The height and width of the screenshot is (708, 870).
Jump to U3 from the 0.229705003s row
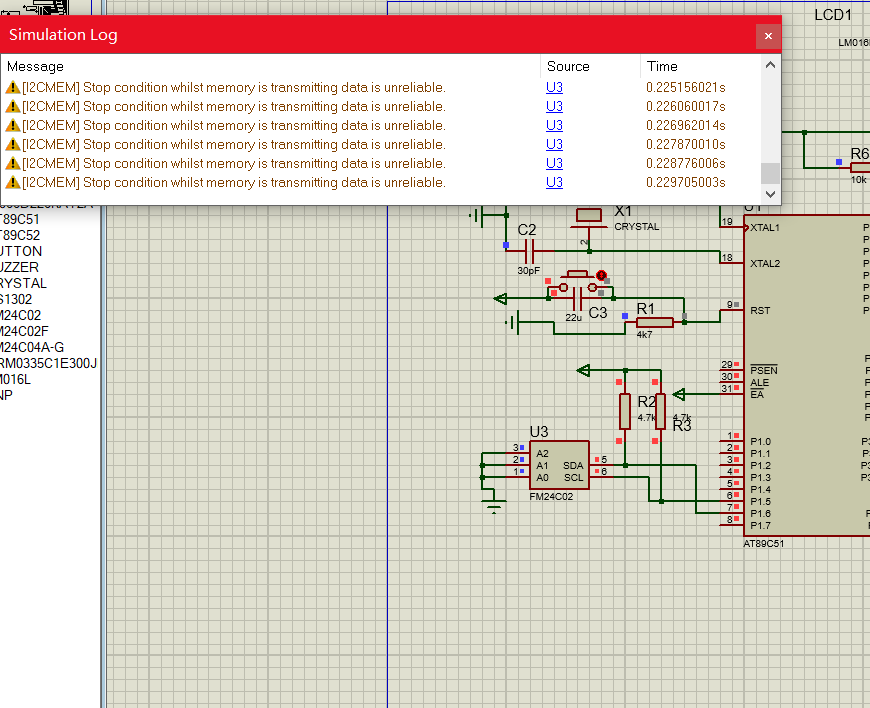point(554,183)
